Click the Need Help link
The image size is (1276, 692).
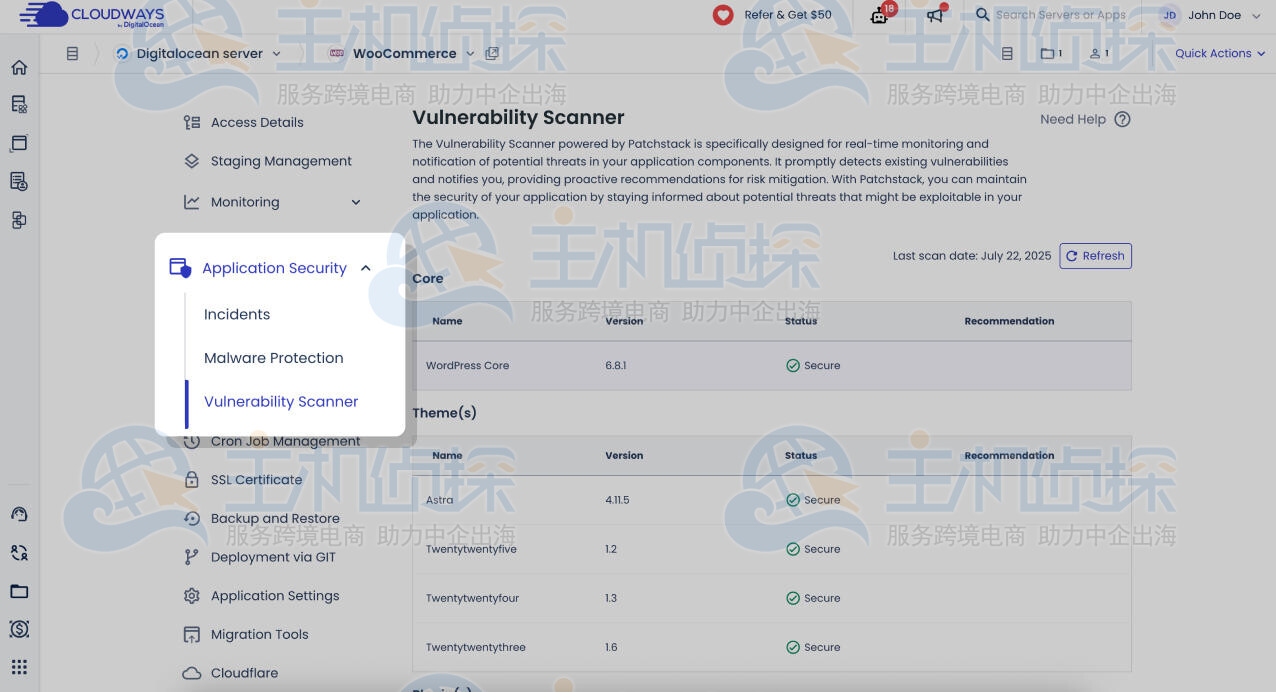(x=1073, y=119)
